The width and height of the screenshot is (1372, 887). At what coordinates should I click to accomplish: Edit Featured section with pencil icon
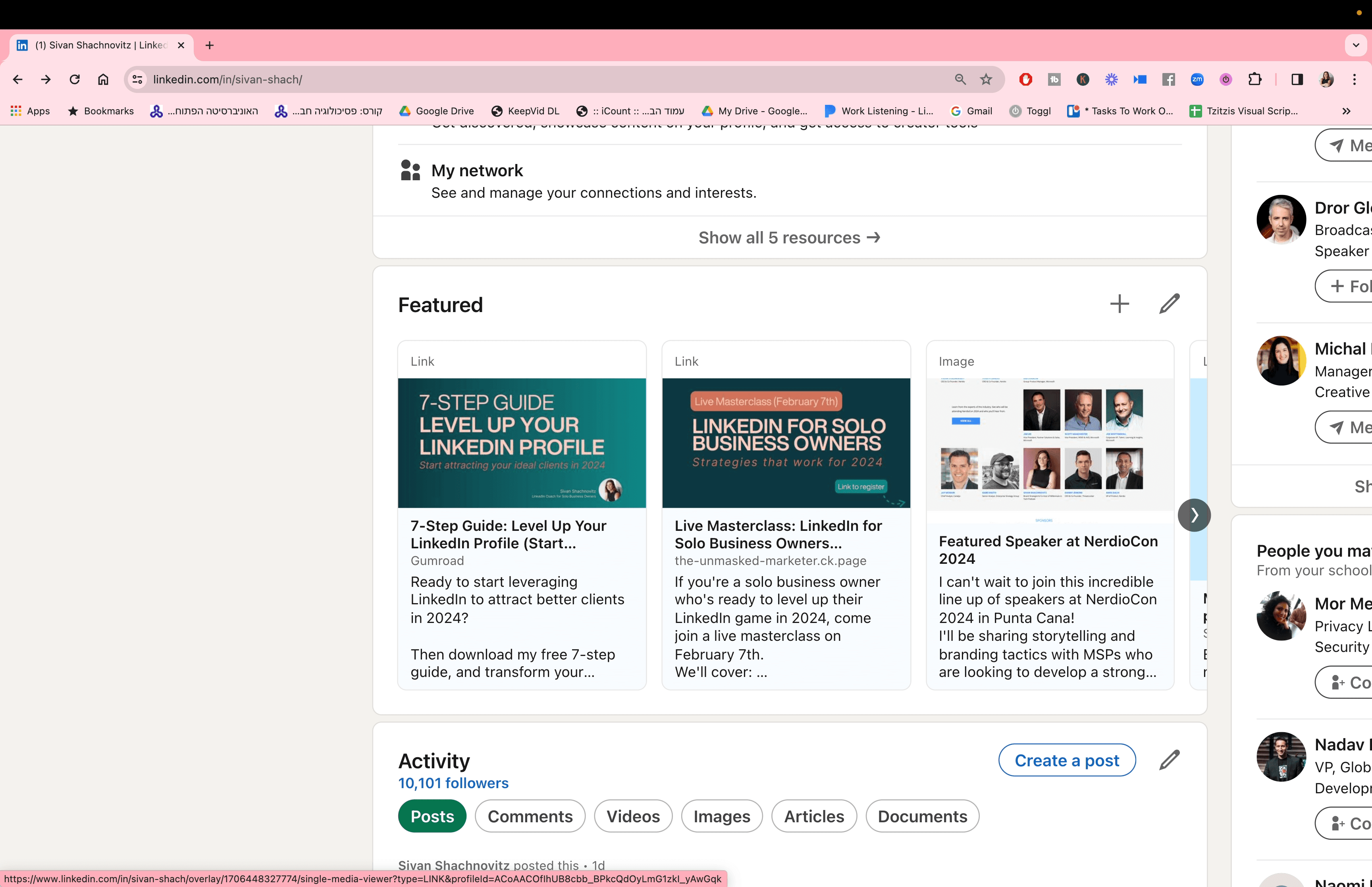pyautogui.click(x=1170, y=304)
